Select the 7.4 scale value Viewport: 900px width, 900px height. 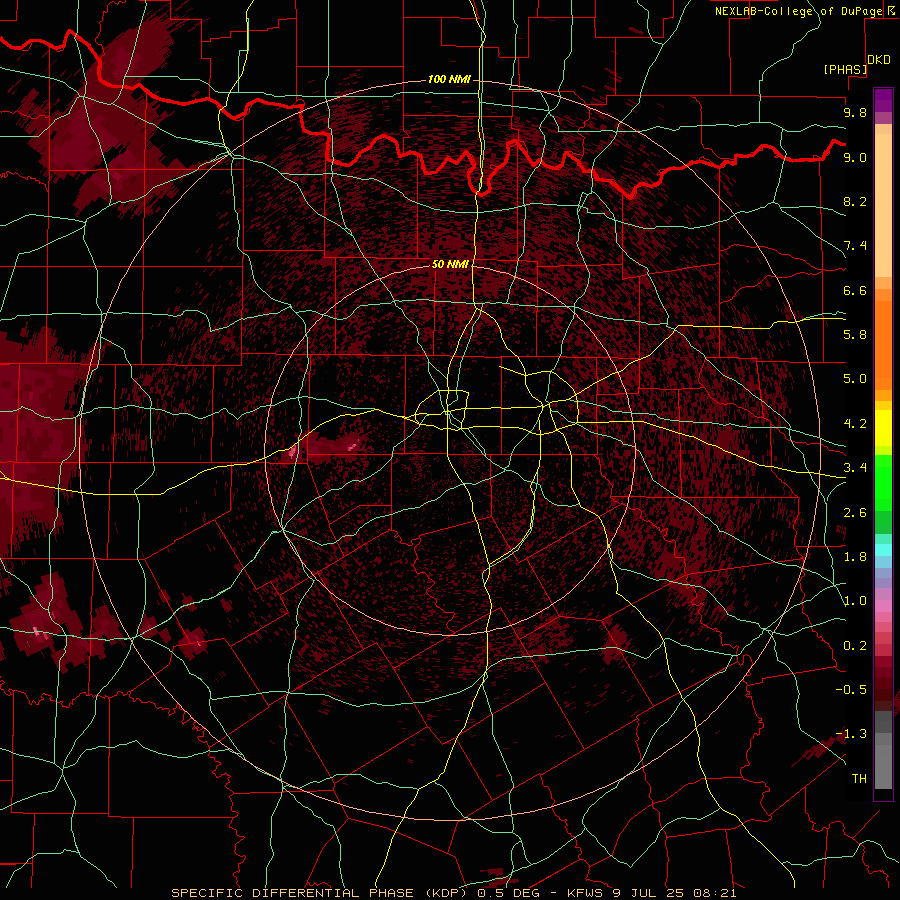click(855, 246)
